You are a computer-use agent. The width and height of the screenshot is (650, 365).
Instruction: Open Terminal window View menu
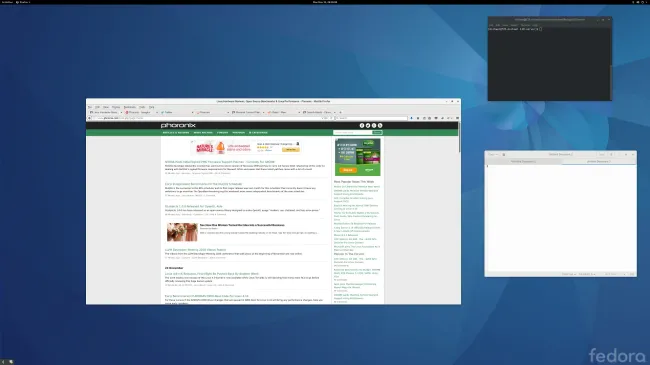(x=505, y=25)
